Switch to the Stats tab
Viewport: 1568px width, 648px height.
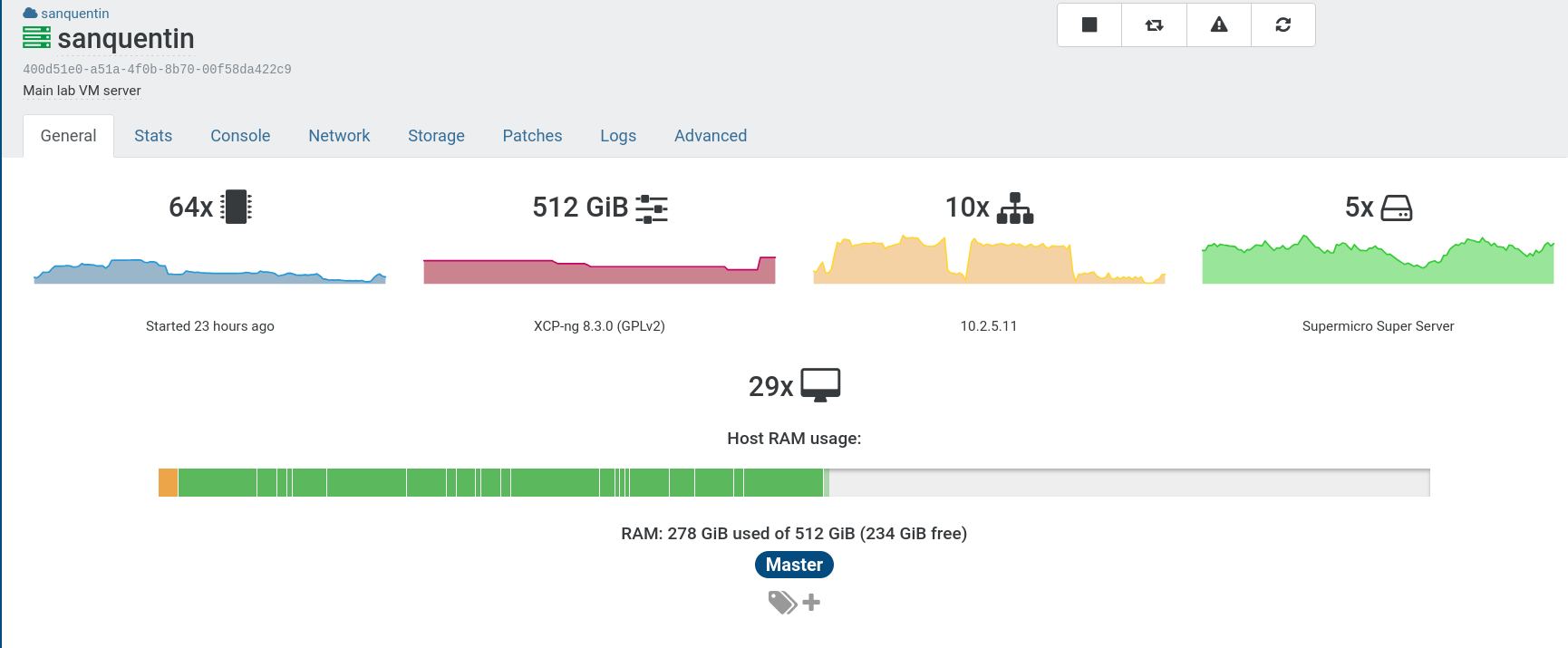[153, 136]
